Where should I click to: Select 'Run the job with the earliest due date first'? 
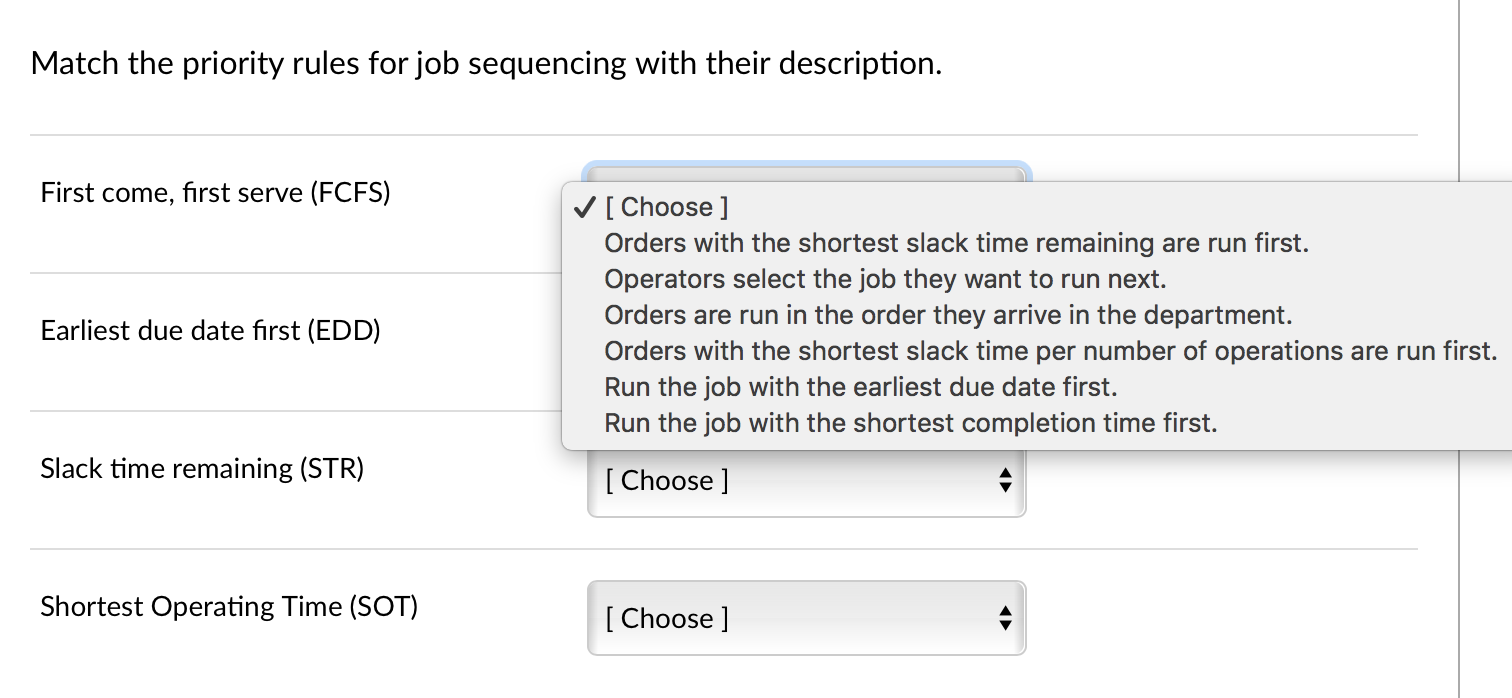(860, 386)
